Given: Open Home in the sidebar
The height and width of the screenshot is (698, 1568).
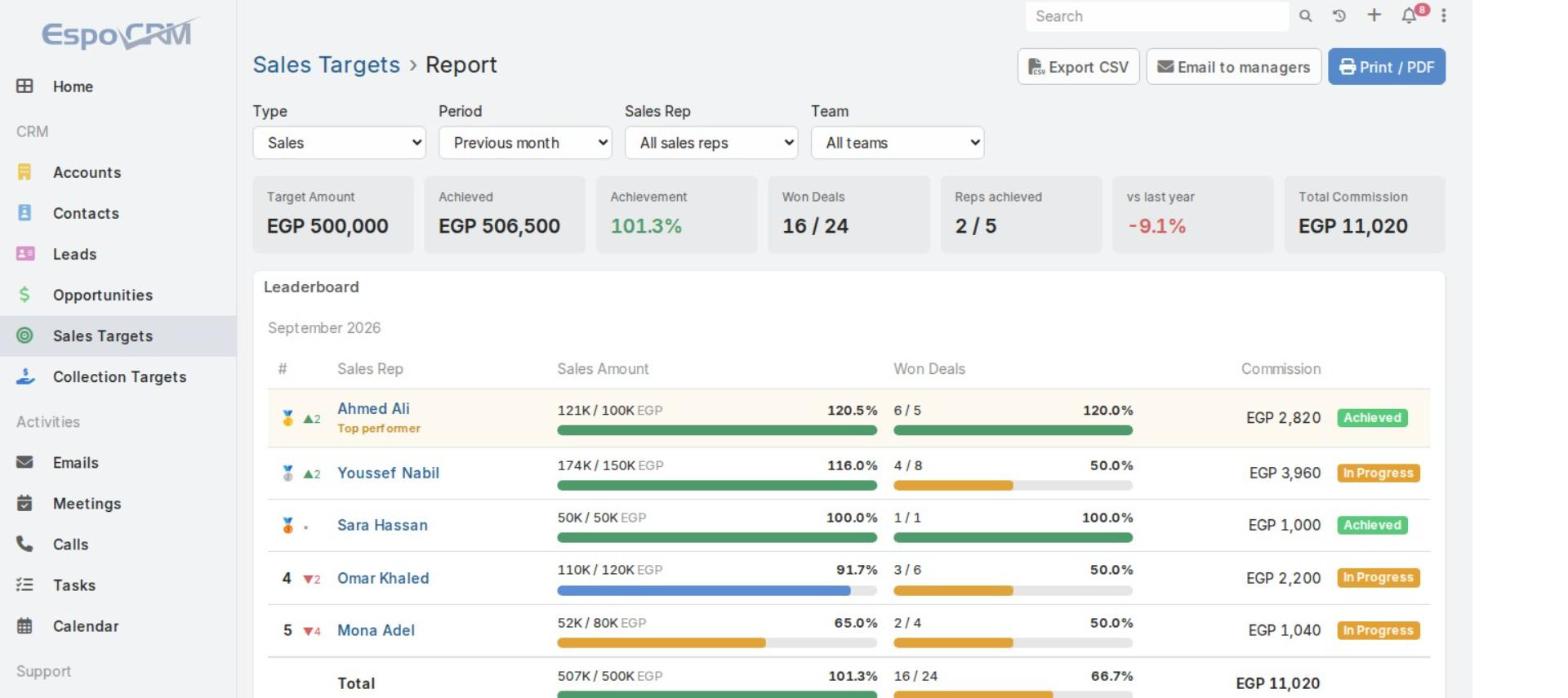Looking at the screenshot, I should 118,86.
